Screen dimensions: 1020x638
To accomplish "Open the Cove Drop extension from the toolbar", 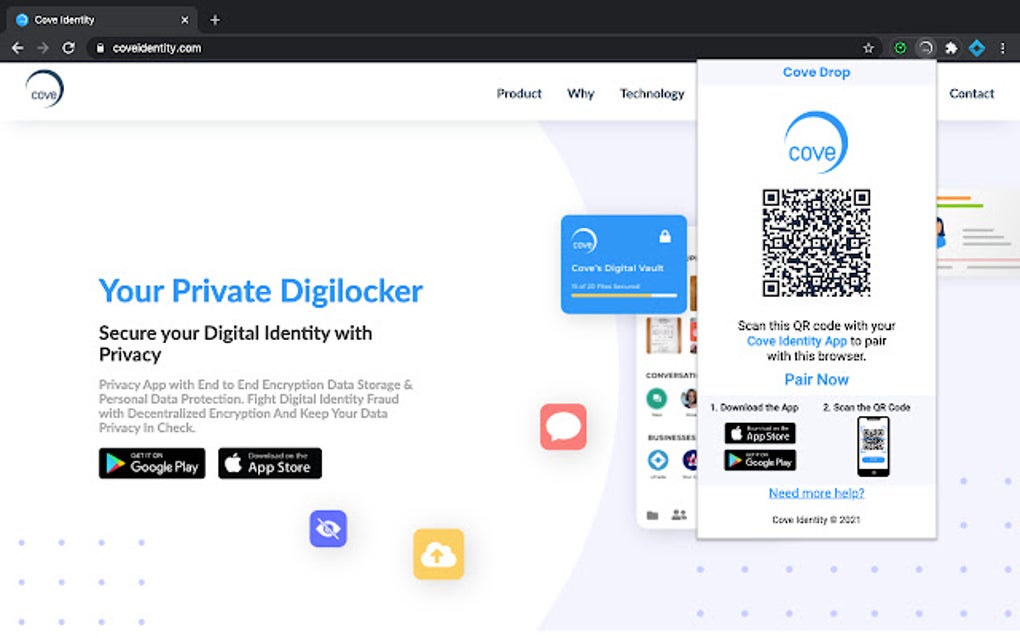I will [927, 47].
